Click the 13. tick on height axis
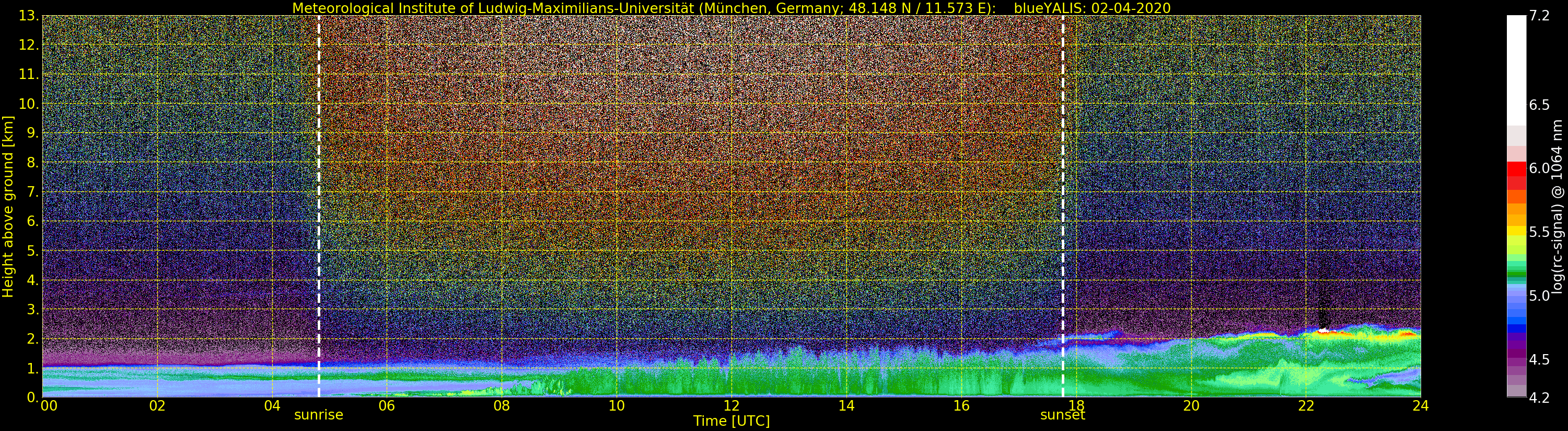The height and width of the screenshot is (431, 1568). click(29, 16)
